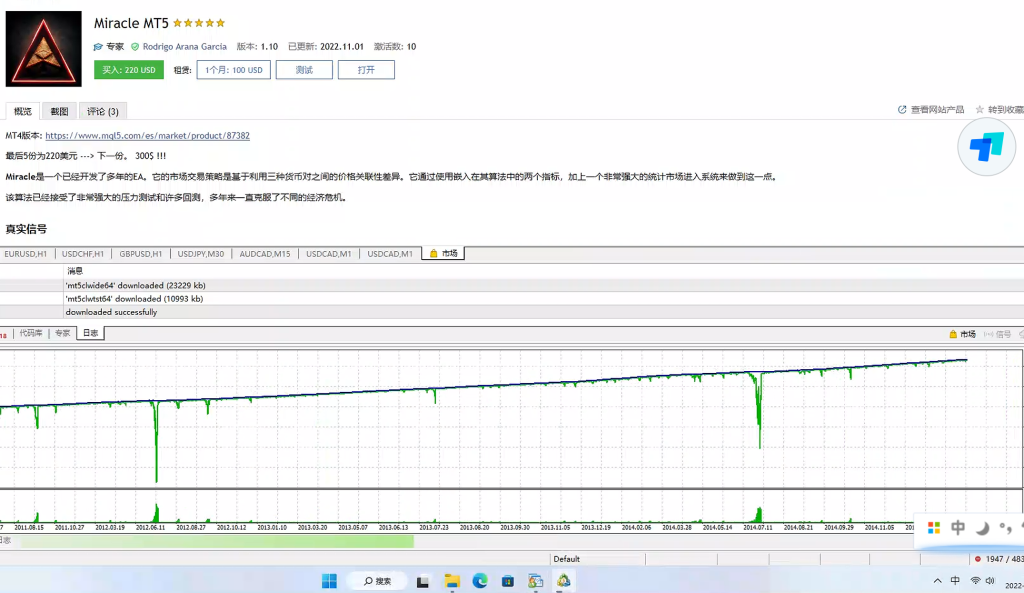Open File Explorer from the taskbar
Screen dimensions: 1024x593
pos(452,581)
